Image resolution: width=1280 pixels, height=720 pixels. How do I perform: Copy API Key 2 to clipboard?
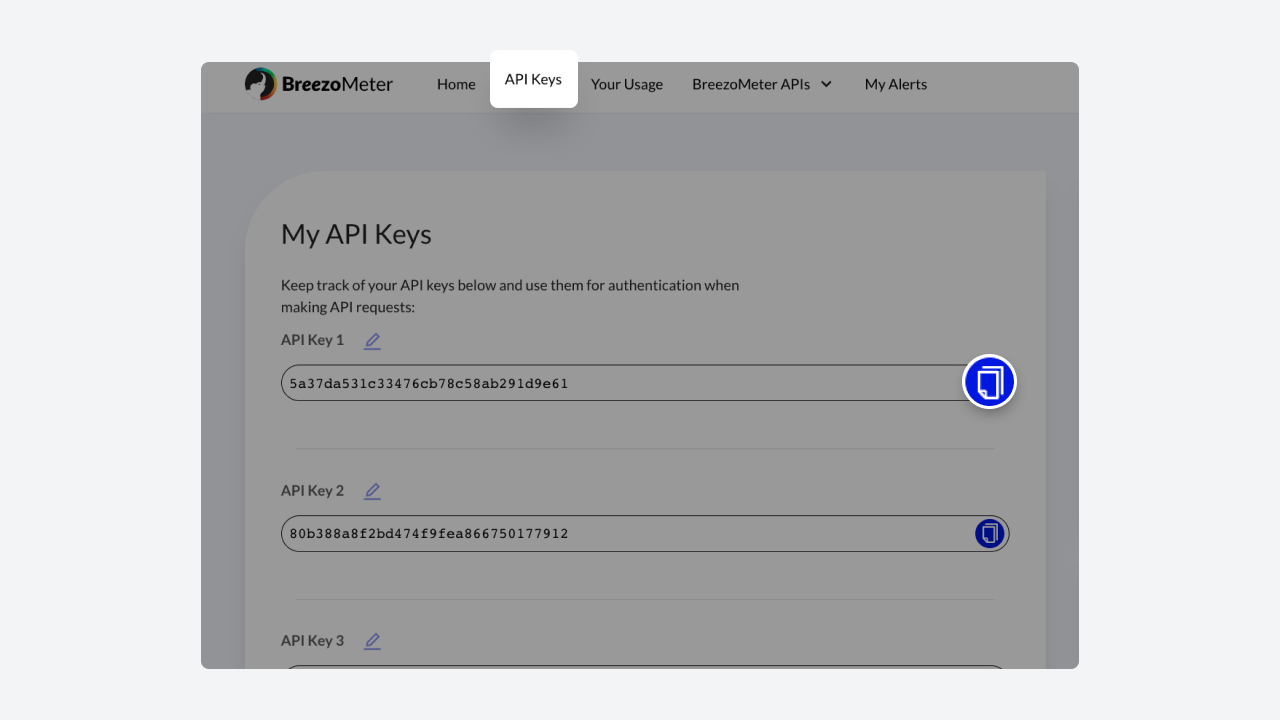click(989, 534)
